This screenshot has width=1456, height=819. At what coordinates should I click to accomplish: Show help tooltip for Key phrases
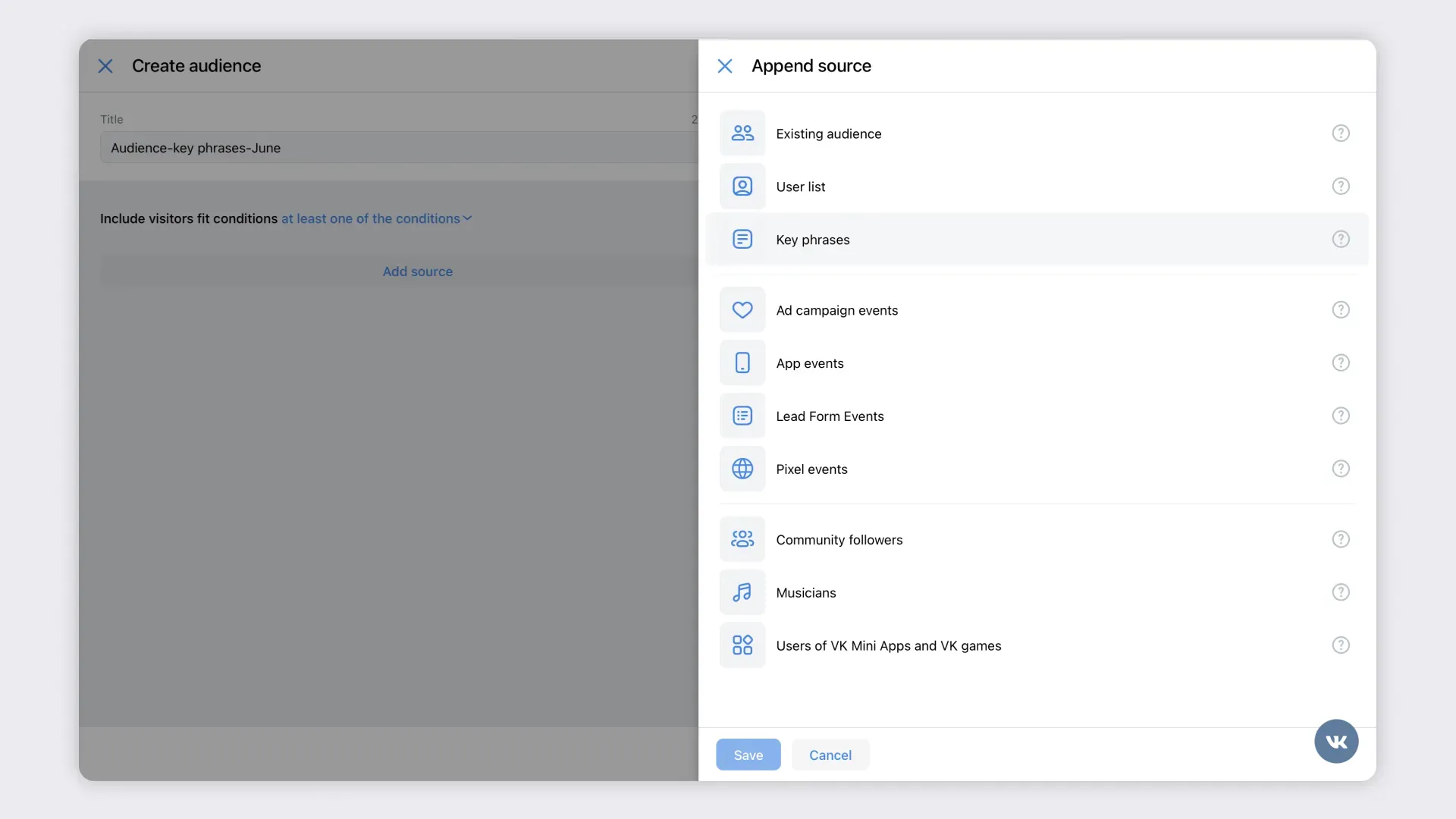pos(1341,240)
